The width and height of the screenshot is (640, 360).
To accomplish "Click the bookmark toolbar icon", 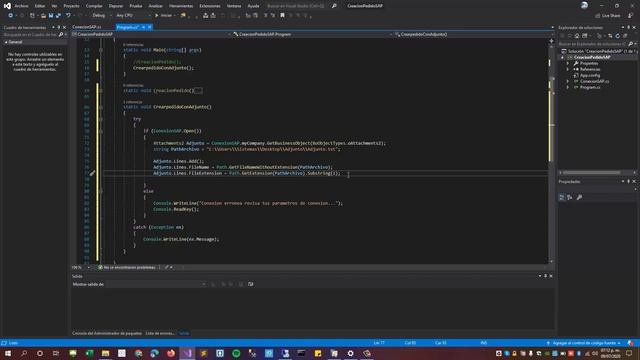I will click(282, 16).
